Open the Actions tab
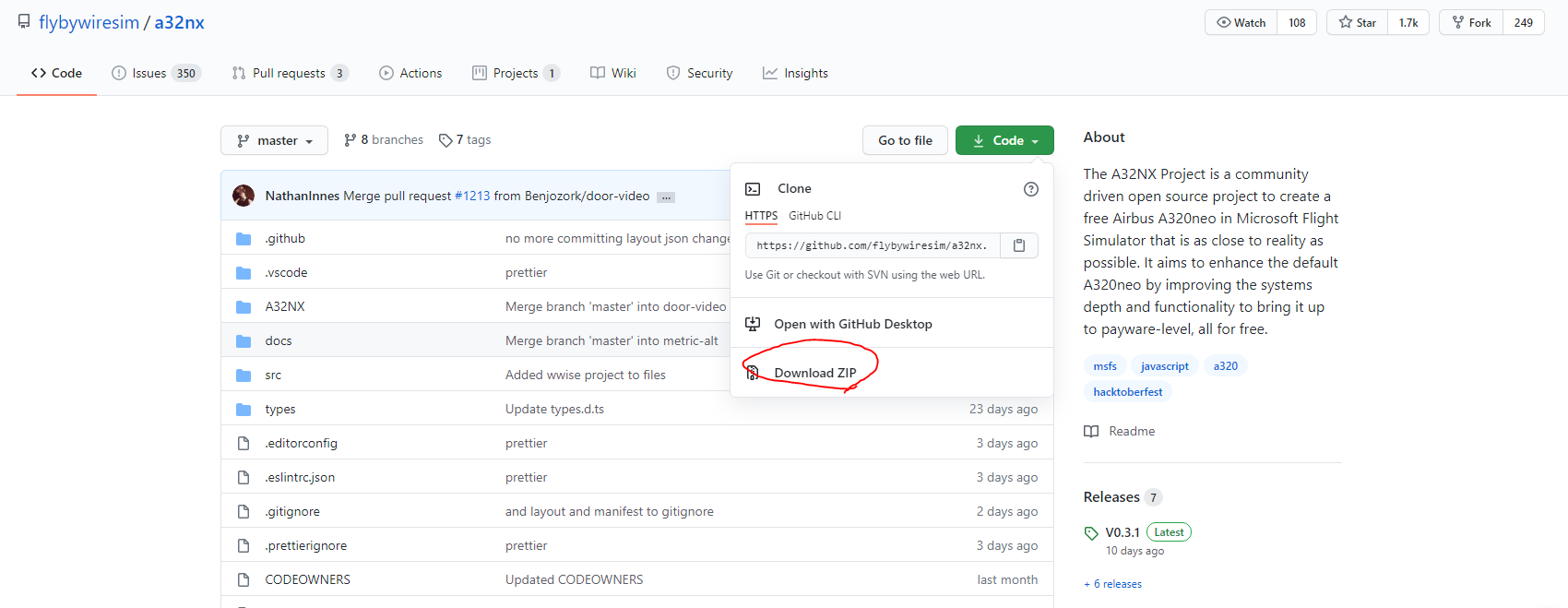1568x608 pixels. coord(410,73)
